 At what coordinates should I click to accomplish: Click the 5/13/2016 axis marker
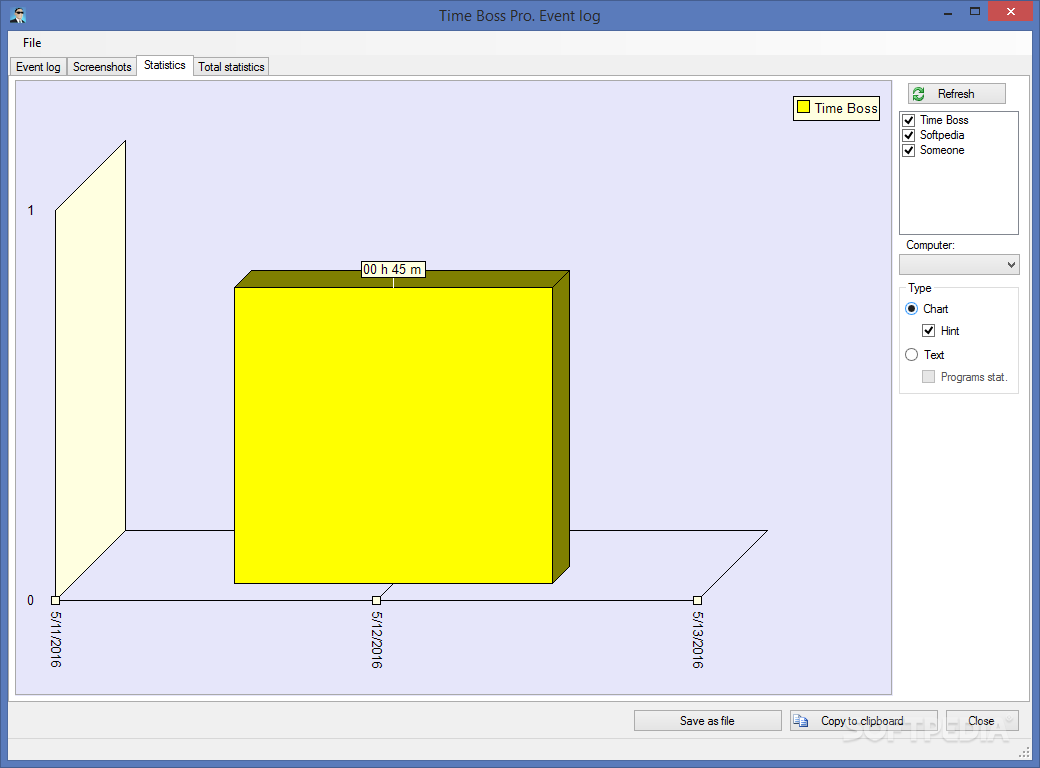click(697, 600)
